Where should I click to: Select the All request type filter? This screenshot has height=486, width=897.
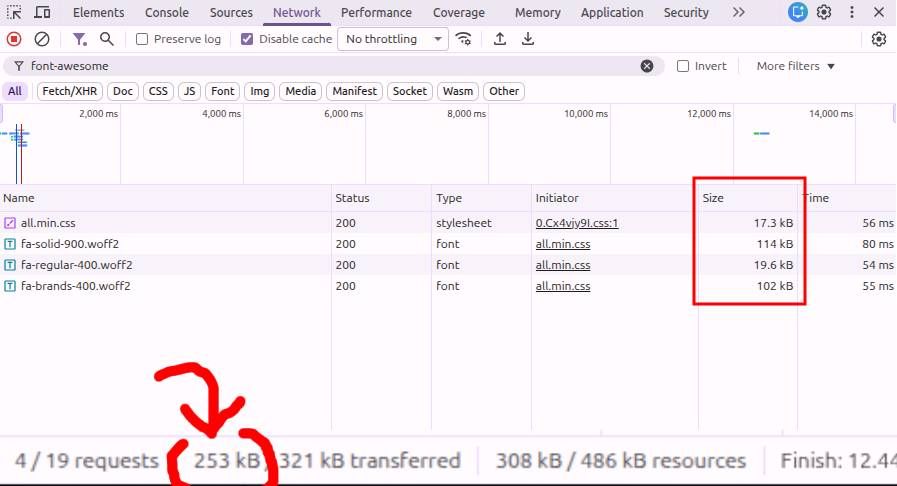(x=15, y=91)
